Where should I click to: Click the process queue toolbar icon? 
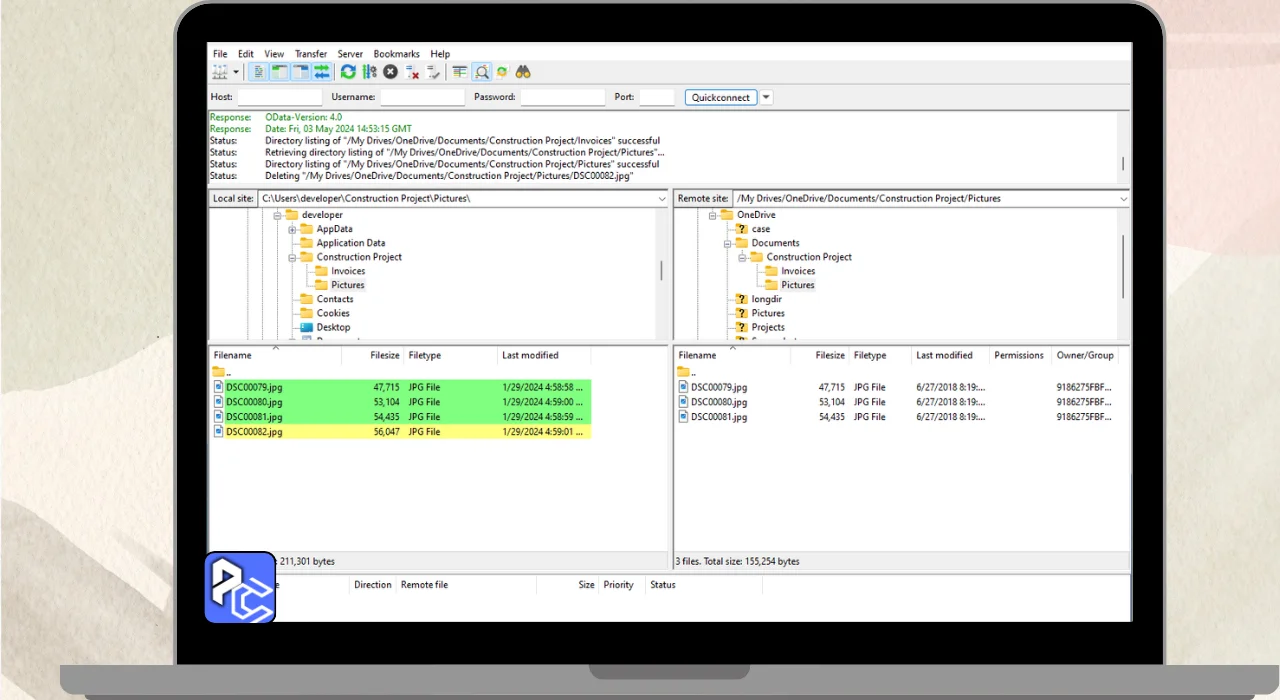click(369, 72)
